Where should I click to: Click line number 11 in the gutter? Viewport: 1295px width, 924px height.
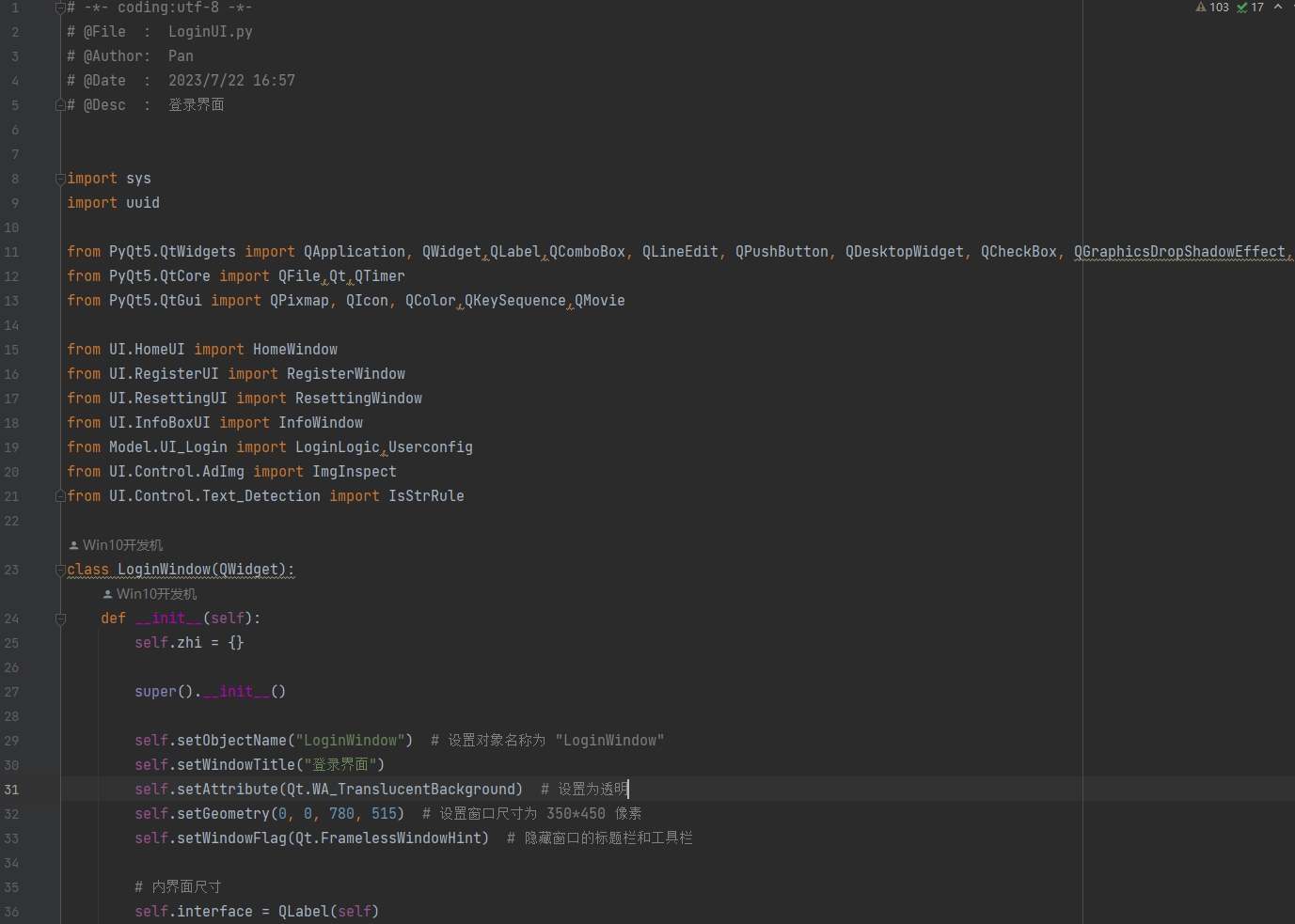click(x=11, y=252)
